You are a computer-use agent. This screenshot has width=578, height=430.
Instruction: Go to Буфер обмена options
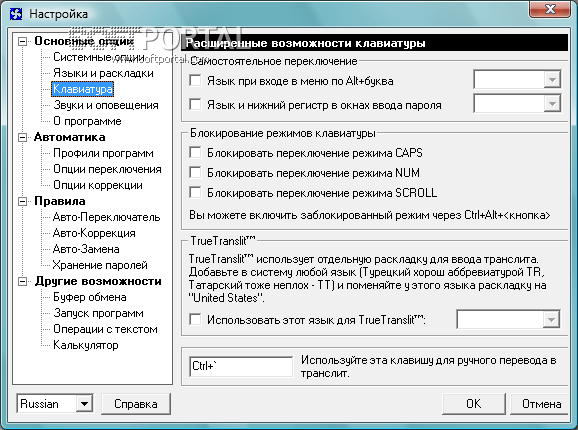90,297
